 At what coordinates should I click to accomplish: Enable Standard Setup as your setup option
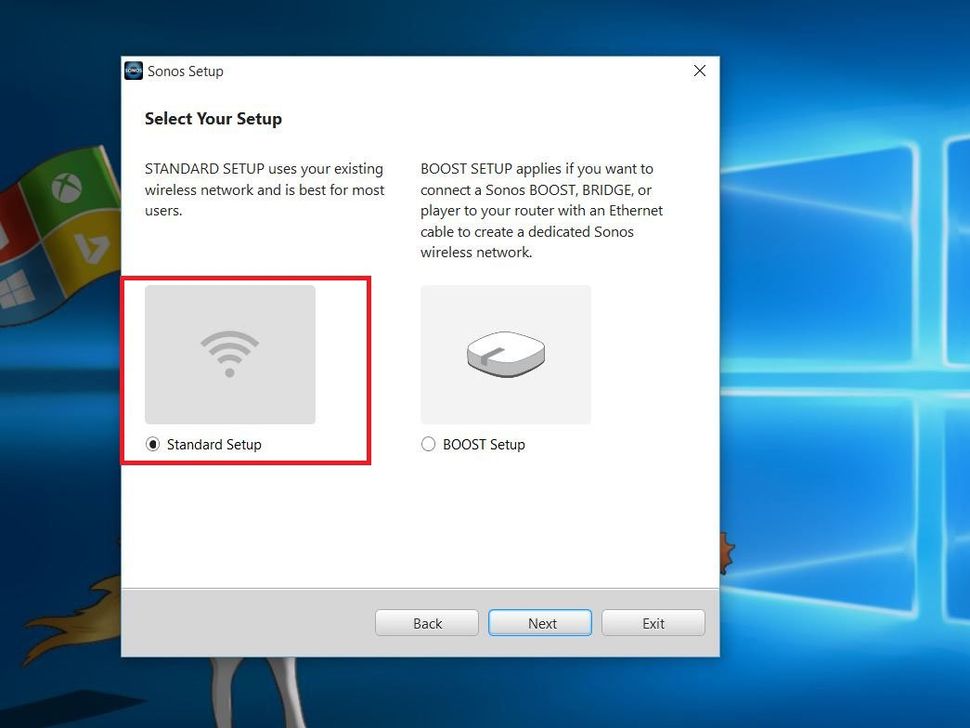(155, 444)
